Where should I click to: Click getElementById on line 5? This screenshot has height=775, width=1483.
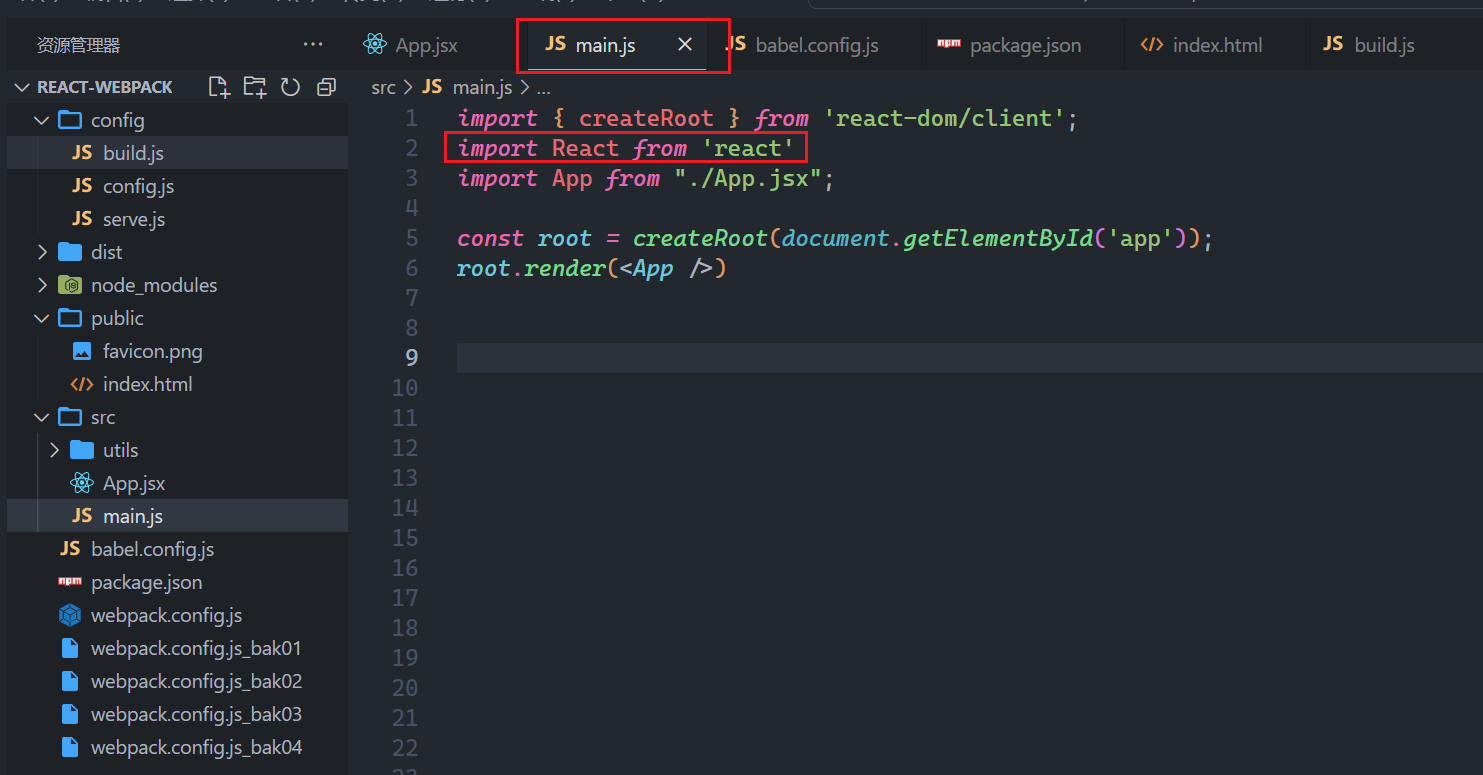(x=998, y=238)
